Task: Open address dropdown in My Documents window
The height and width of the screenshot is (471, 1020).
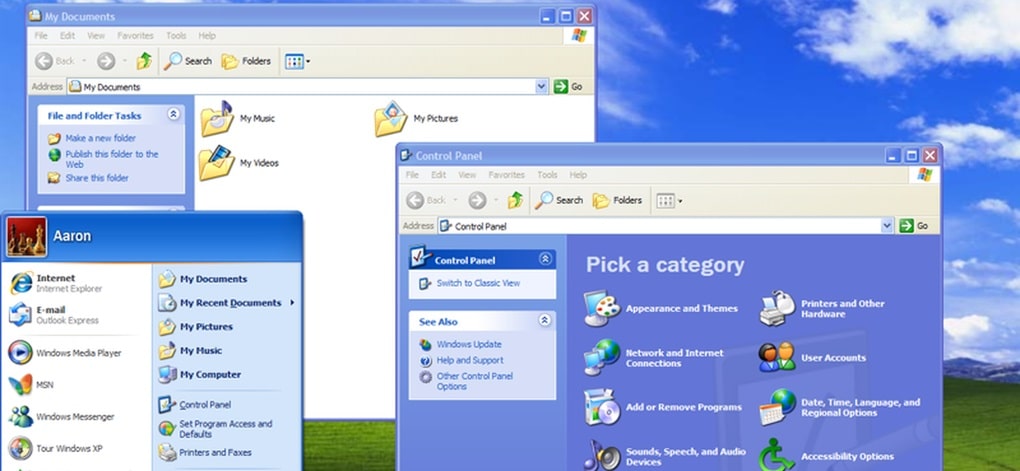Action: [541, 87]
